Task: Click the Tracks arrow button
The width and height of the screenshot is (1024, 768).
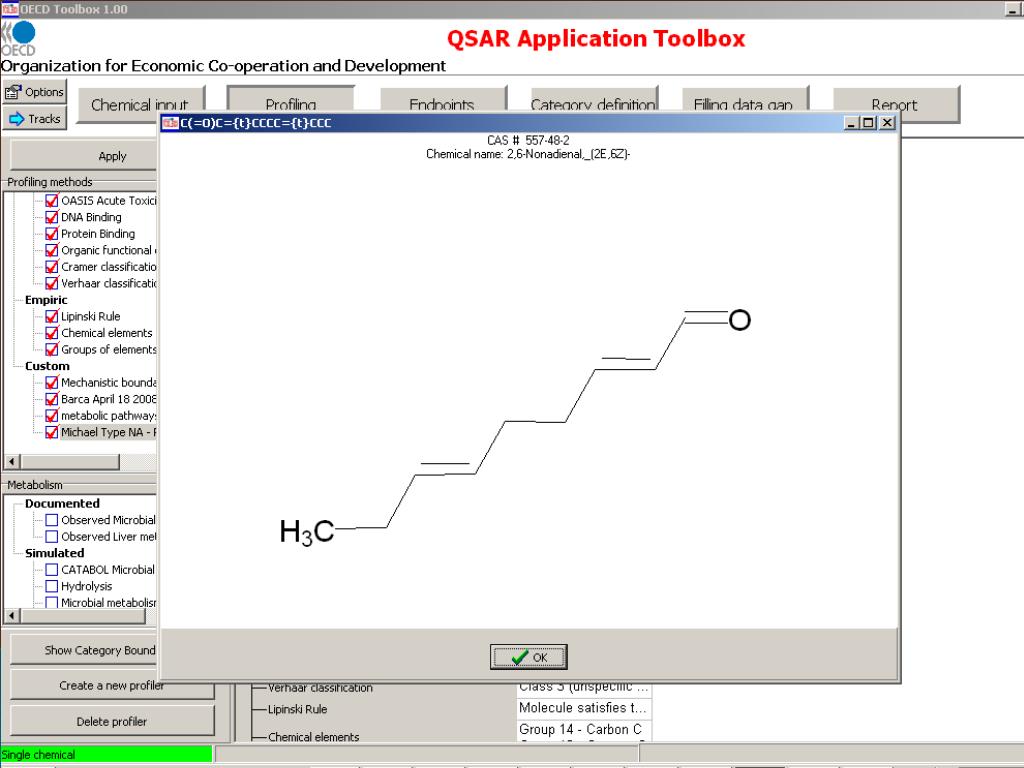Action: coord(34,119)
